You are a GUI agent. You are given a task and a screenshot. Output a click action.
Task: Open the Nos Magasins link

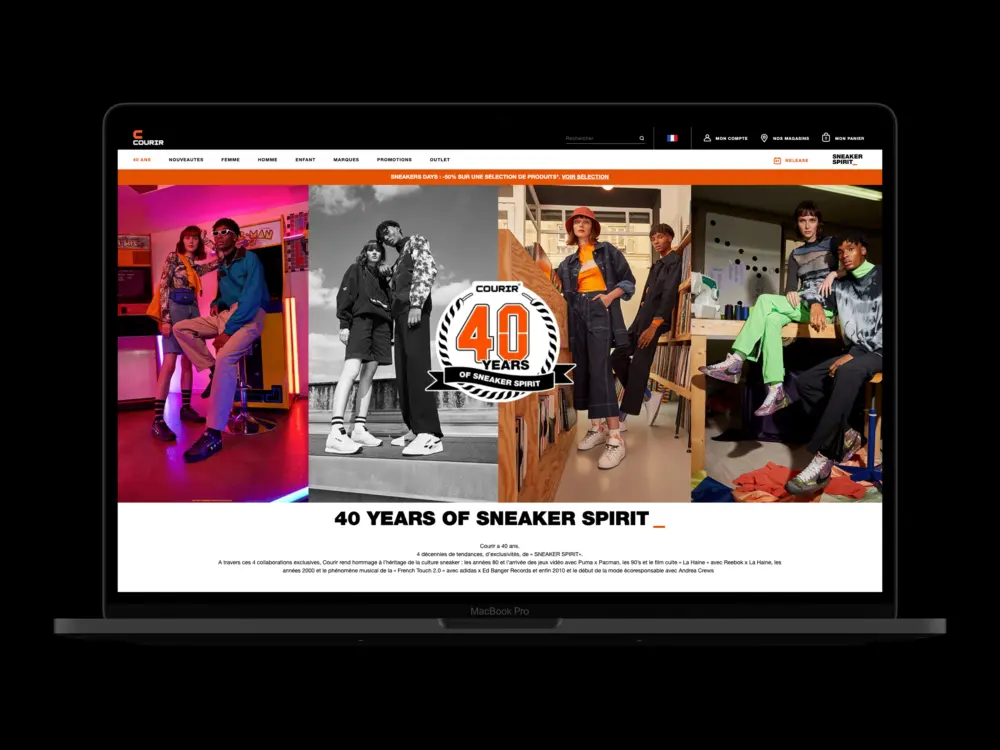point(791,138)
